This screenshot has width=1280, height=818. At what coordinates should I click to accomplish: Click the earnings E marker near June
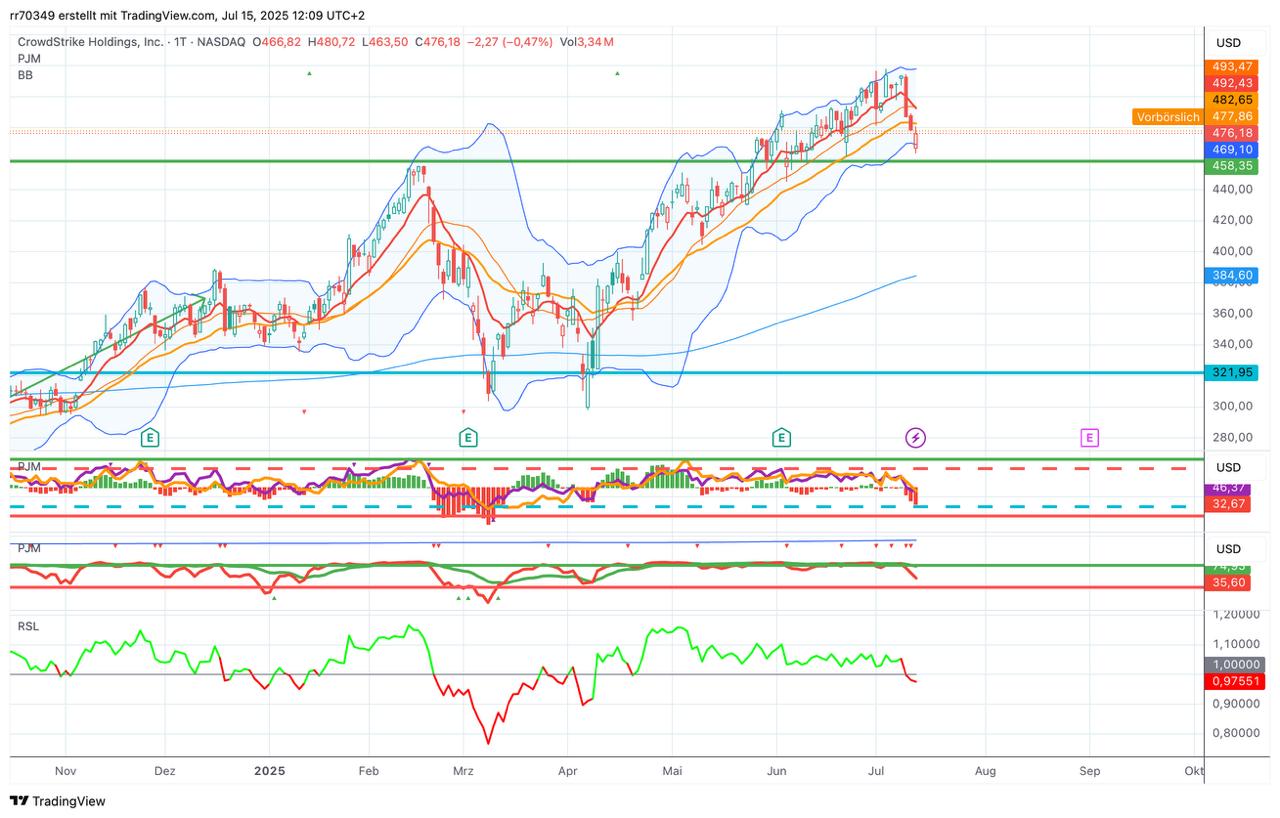coord(781,437)
